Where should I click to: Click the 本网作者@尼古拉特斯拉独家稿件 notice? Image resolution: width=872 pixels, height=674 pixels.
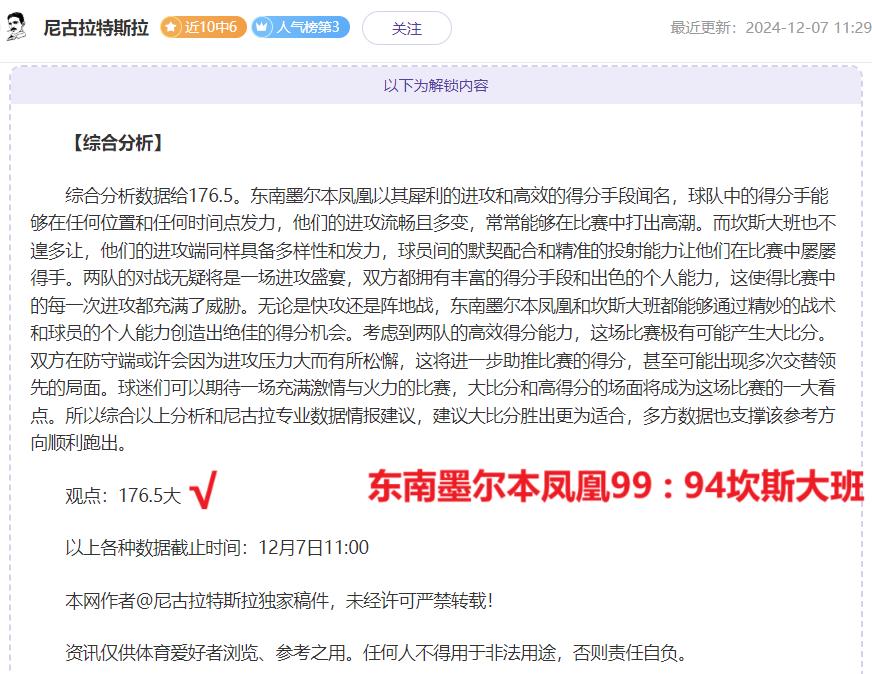279,601
